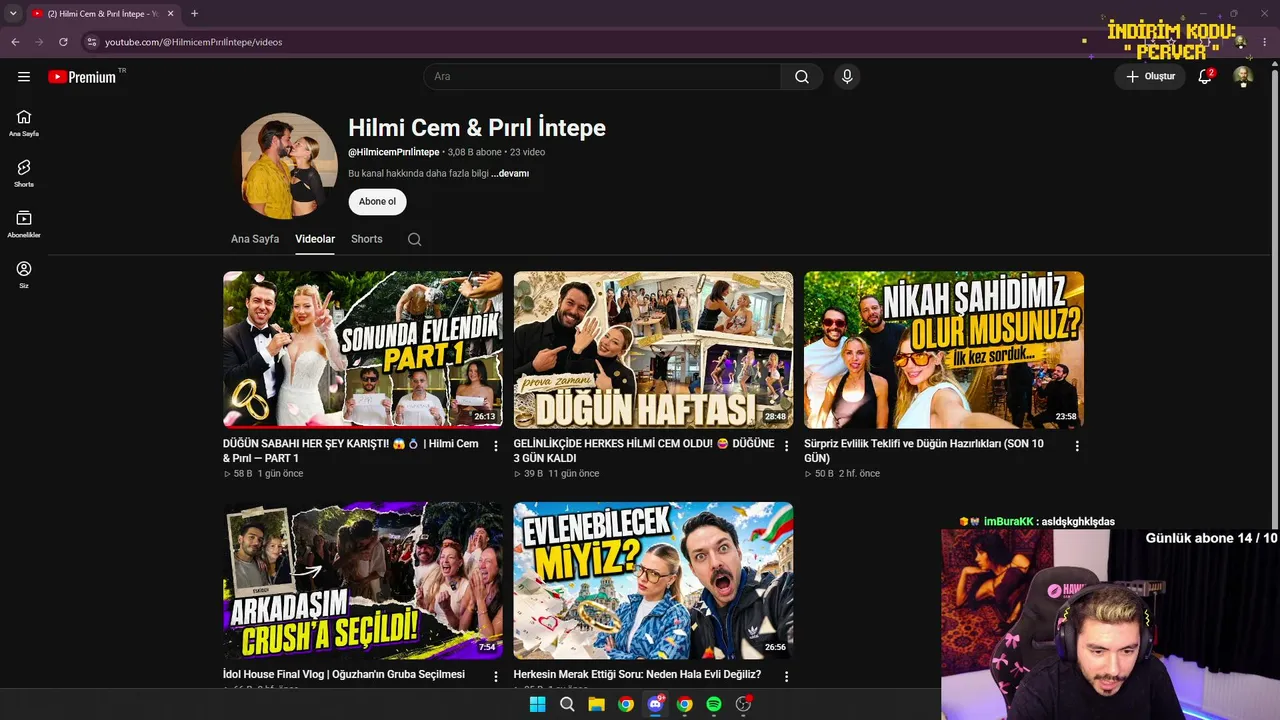
Task: Select the Videolar tab
Action: [x=315, y=239]
